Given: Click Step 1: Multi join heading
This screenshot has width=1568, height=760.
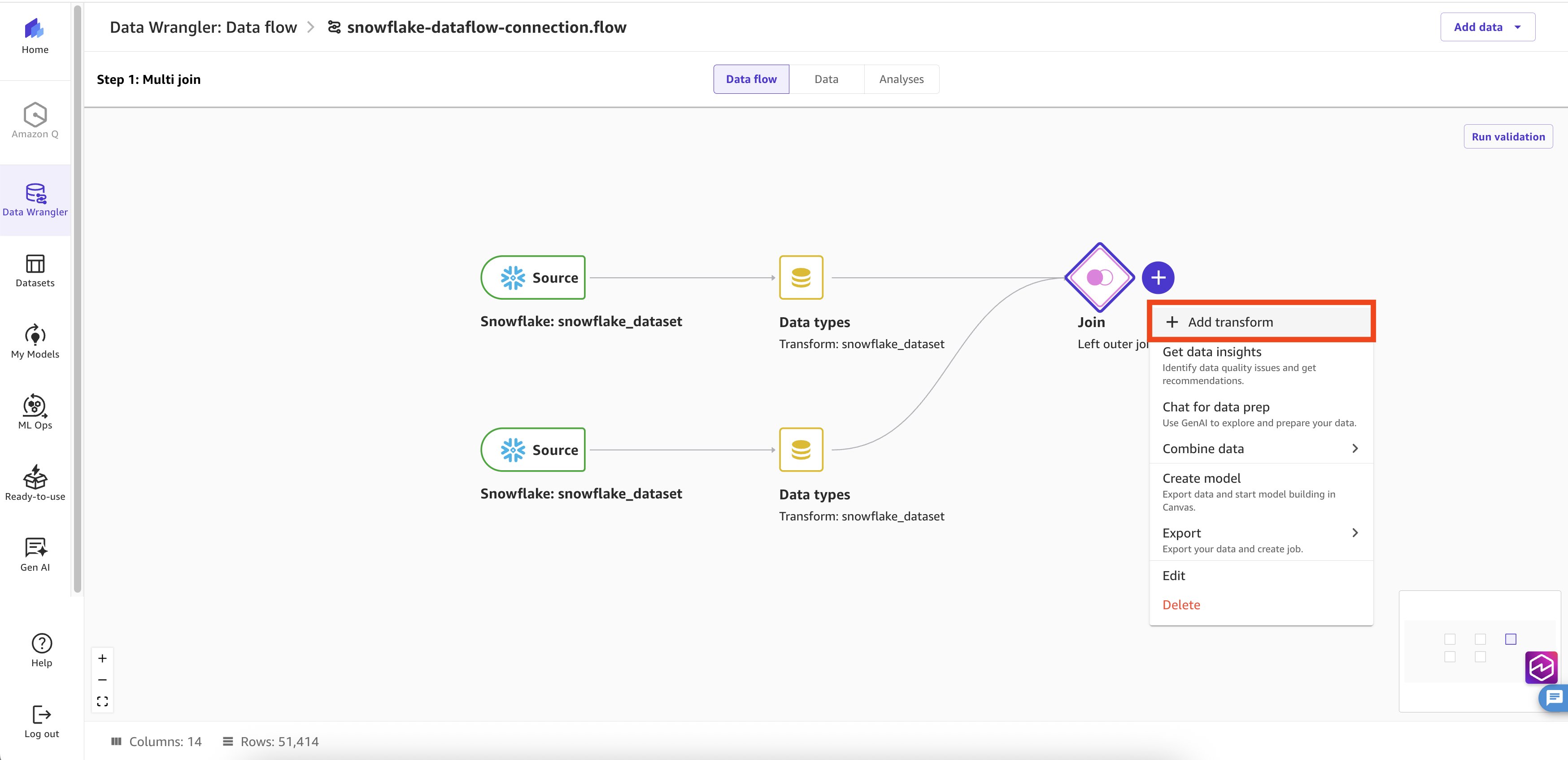Looking at the screenshot, I should click(x=148, y=79).
